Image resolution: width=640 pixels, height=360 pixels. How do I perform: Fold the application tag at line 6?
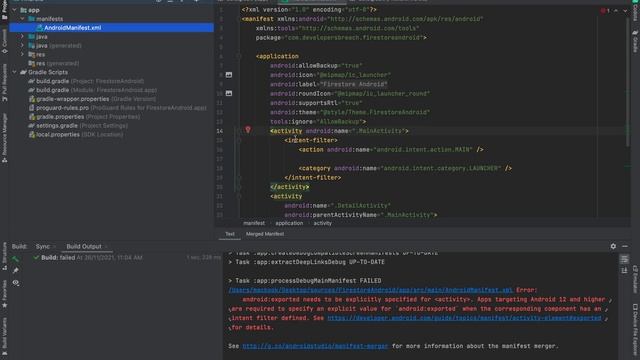pos(239,56)
